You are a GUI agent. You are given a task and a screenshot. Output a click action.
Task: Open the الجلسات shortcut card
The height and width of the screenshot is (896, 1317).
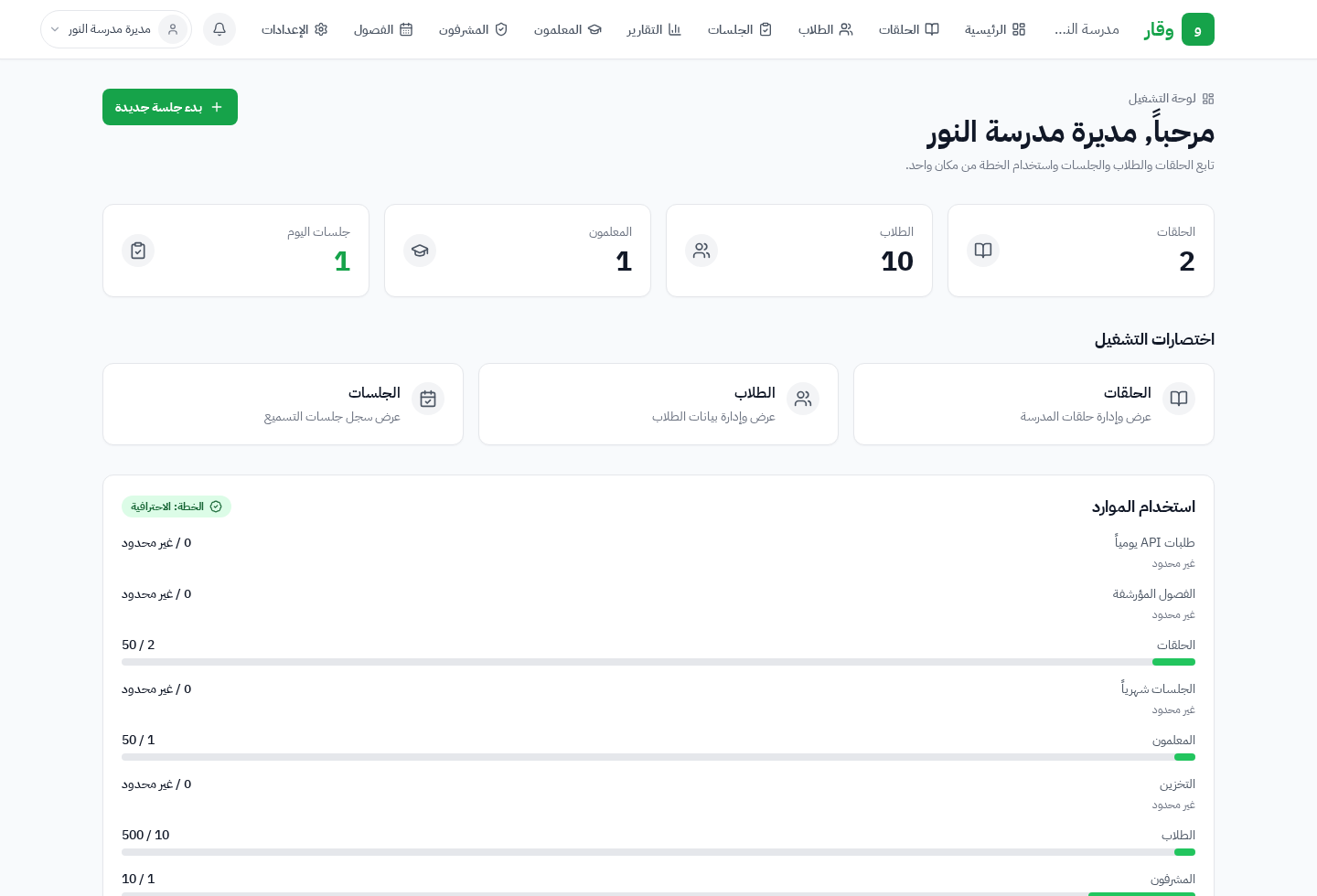(x=283, y=404)
